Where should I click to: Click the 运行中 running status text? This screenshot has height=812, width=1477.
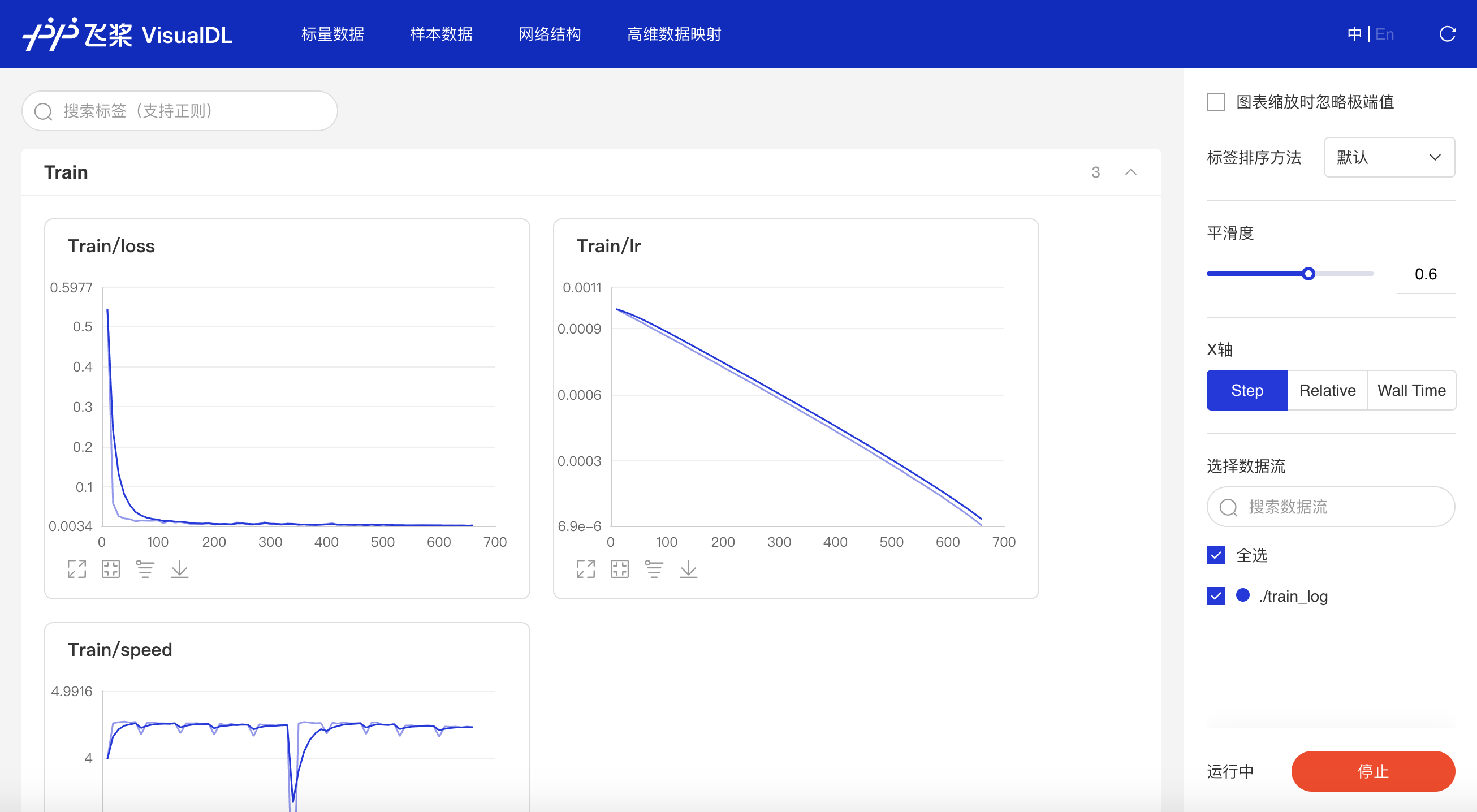coord(1230,771)
